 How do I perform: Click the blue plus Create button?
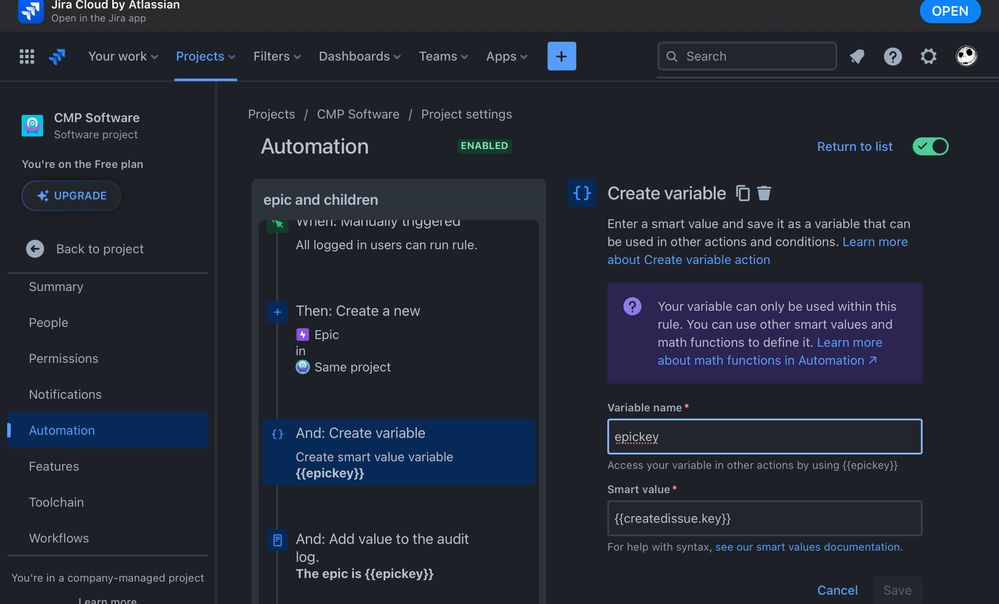click(561, 57)
